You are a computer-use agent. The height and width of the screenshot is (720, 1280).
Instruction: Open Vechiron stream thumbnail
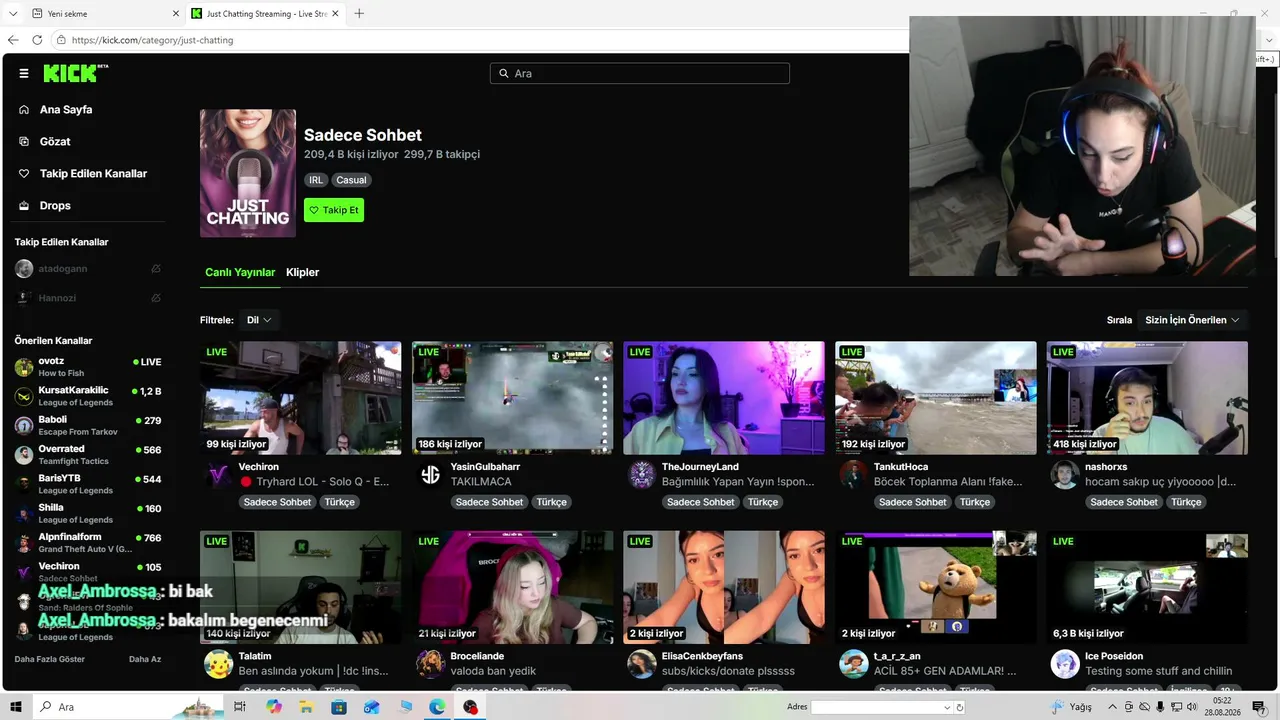[x=301, y=398]
